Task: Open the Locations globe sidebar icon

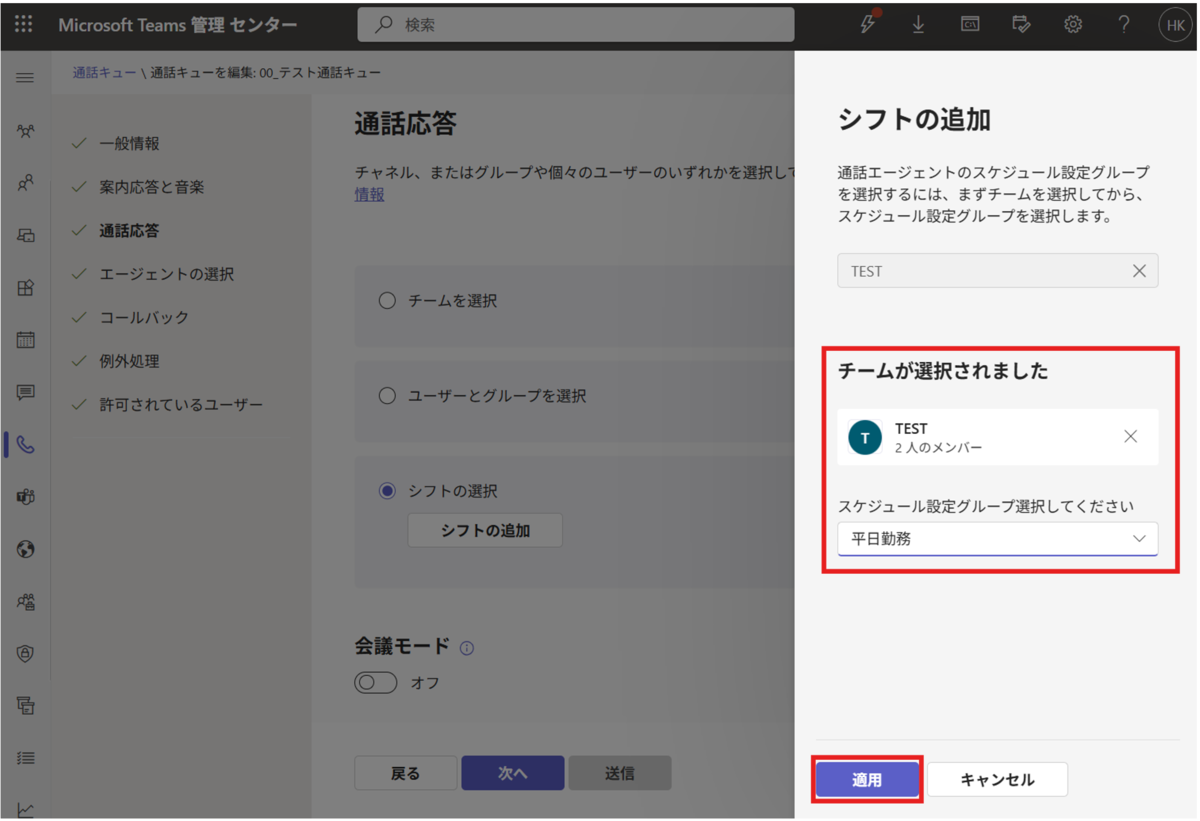Action: 26,549
